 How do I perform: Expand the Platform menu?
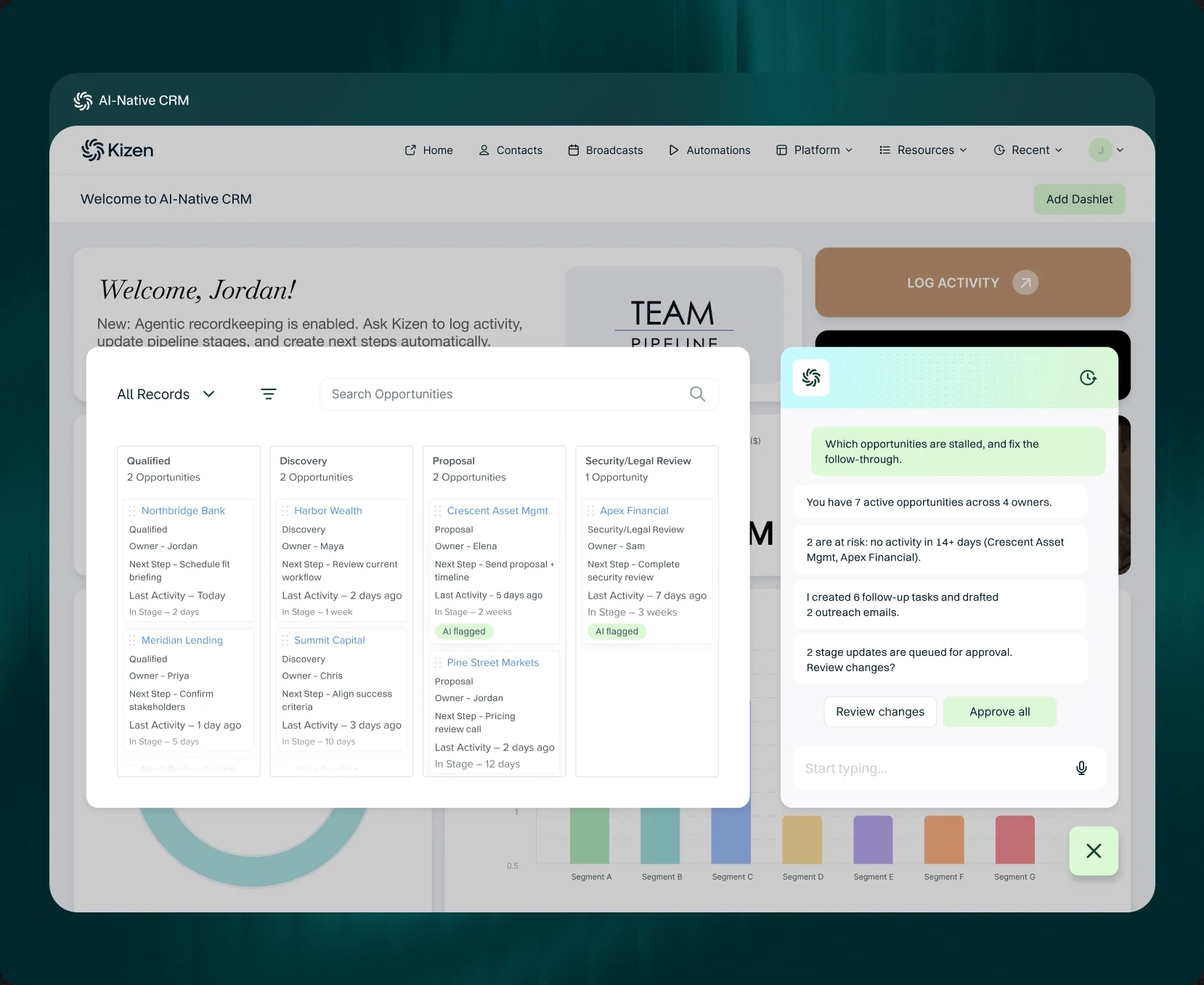[x=814, y=150]
